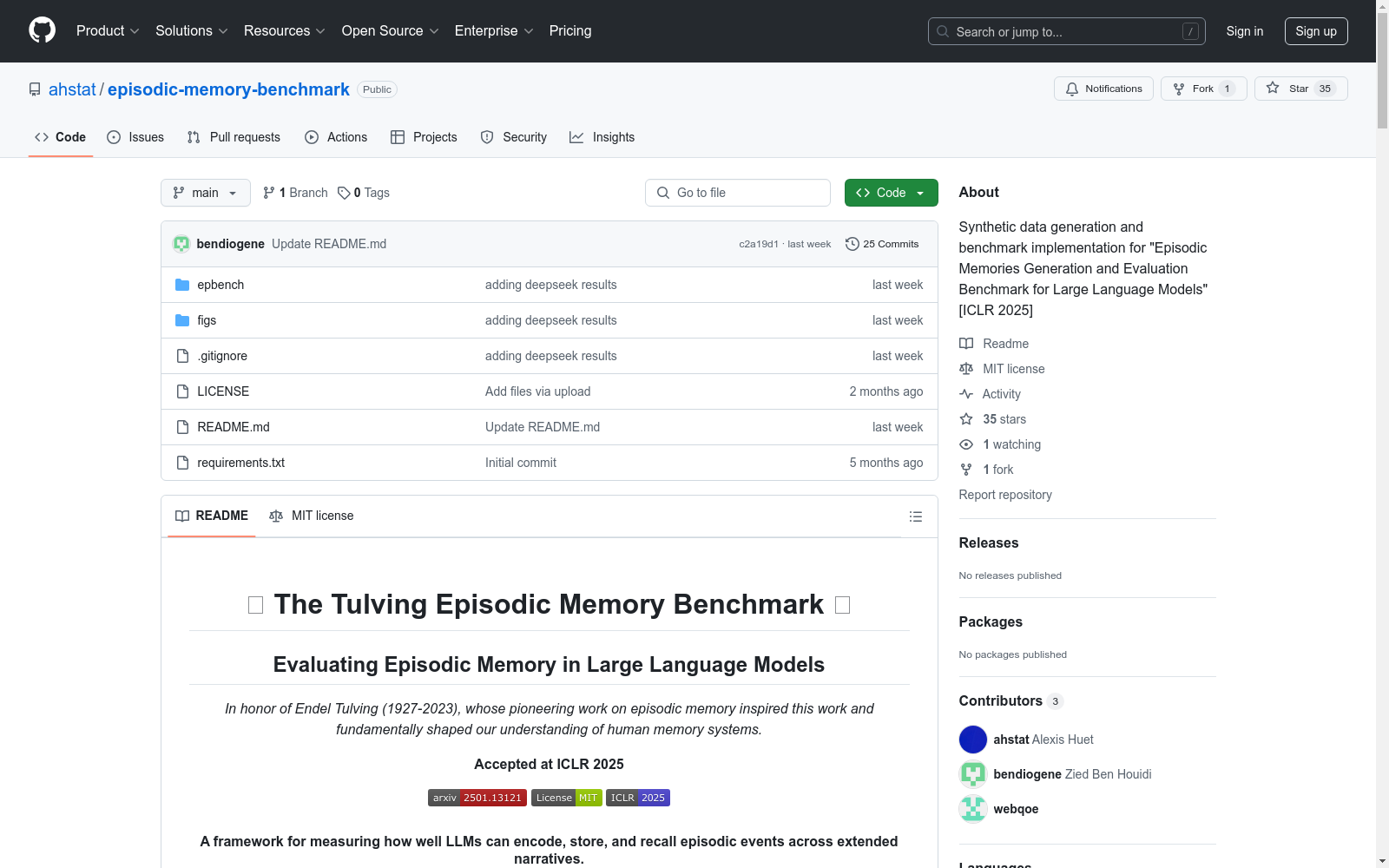Switch to the Issues tab
Viewport: 1389px width, 868px height.
tap(135, 137)
